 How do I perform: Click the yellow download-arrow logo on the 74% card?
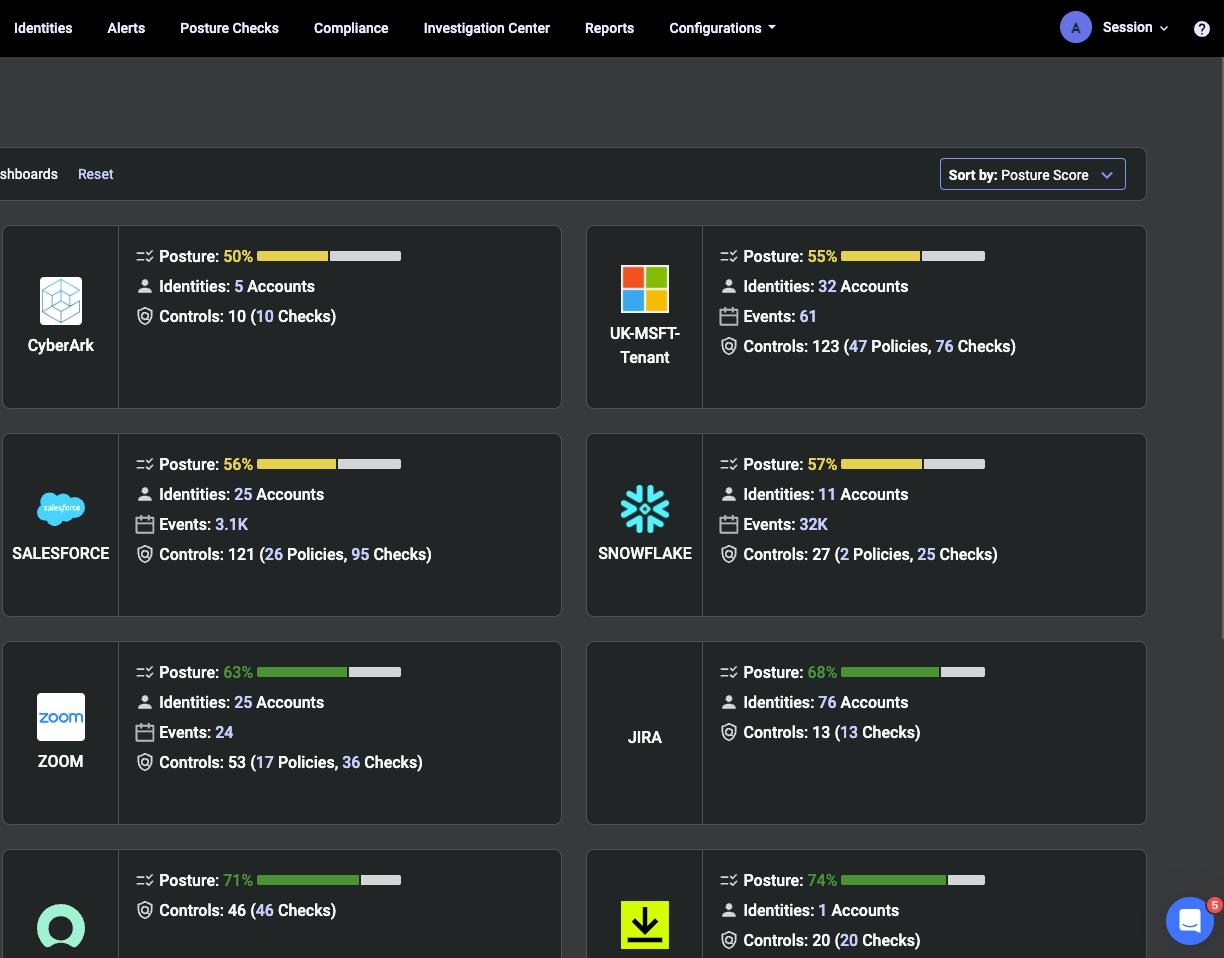tap(645, 925)
